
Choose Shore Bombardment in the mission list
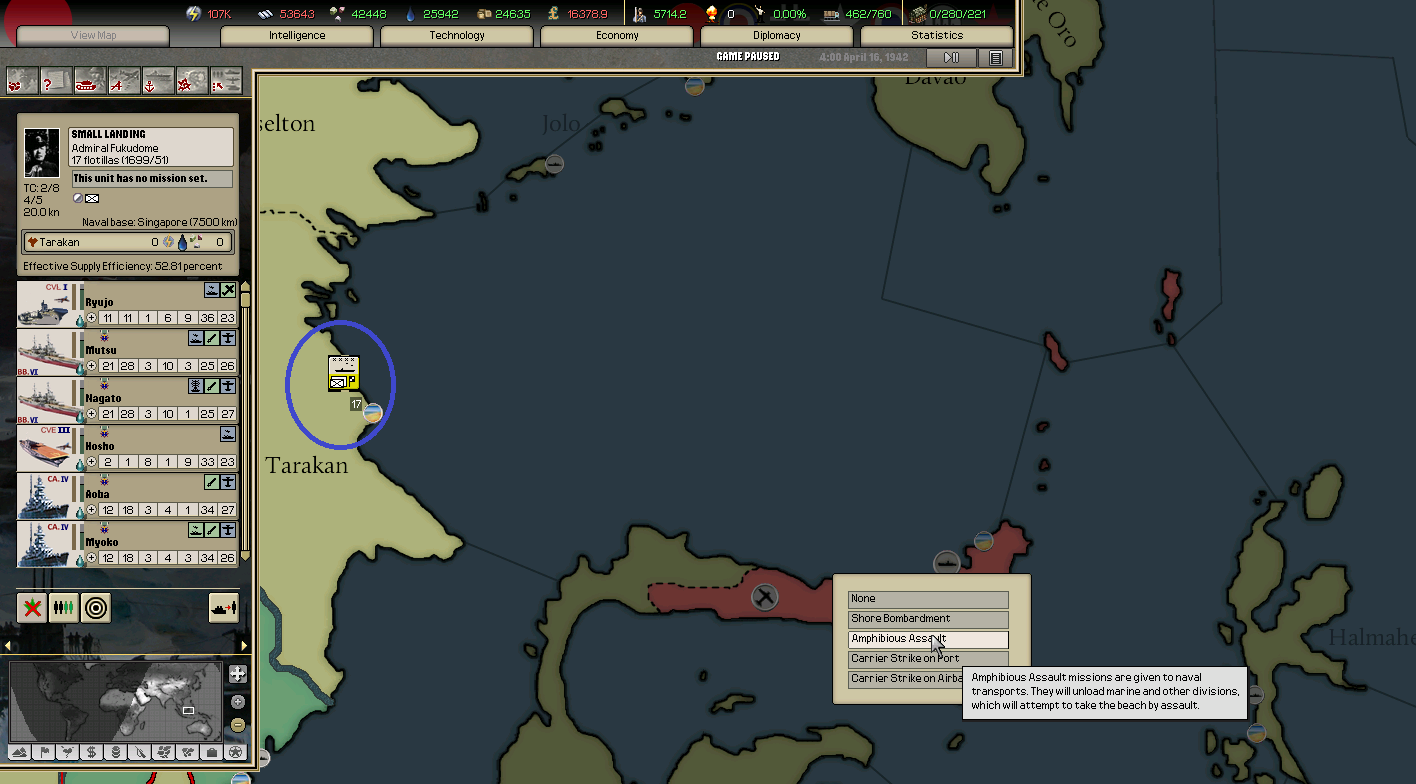click(x=927, y=619)
